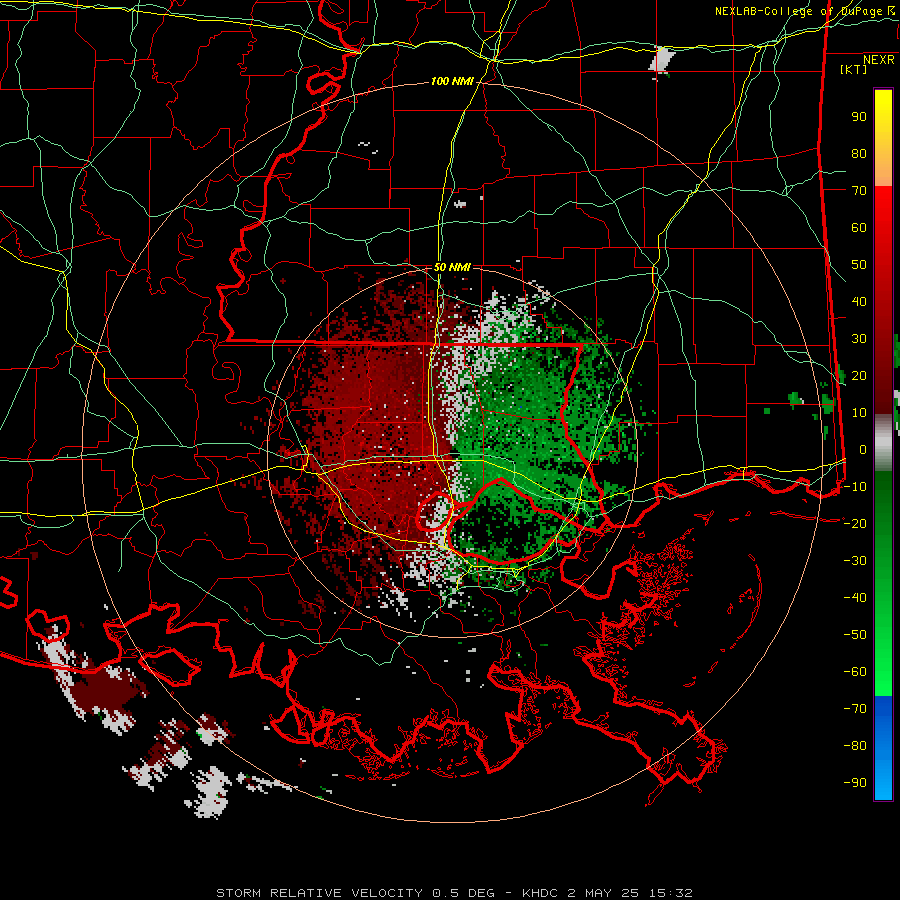Click the -60 value on the color scale
This screenshot has width=900, height=900.
[855, 672]
